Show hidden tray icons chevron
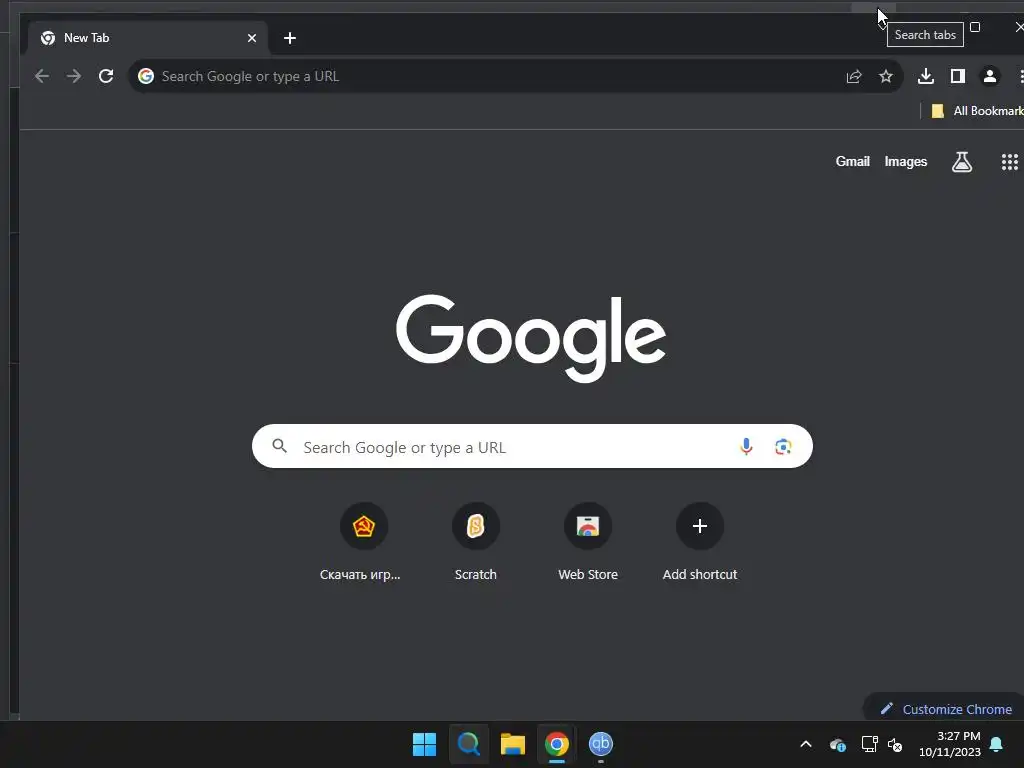Image resolution: width=1024 pixels, height=768 pixels. [806, 744]
